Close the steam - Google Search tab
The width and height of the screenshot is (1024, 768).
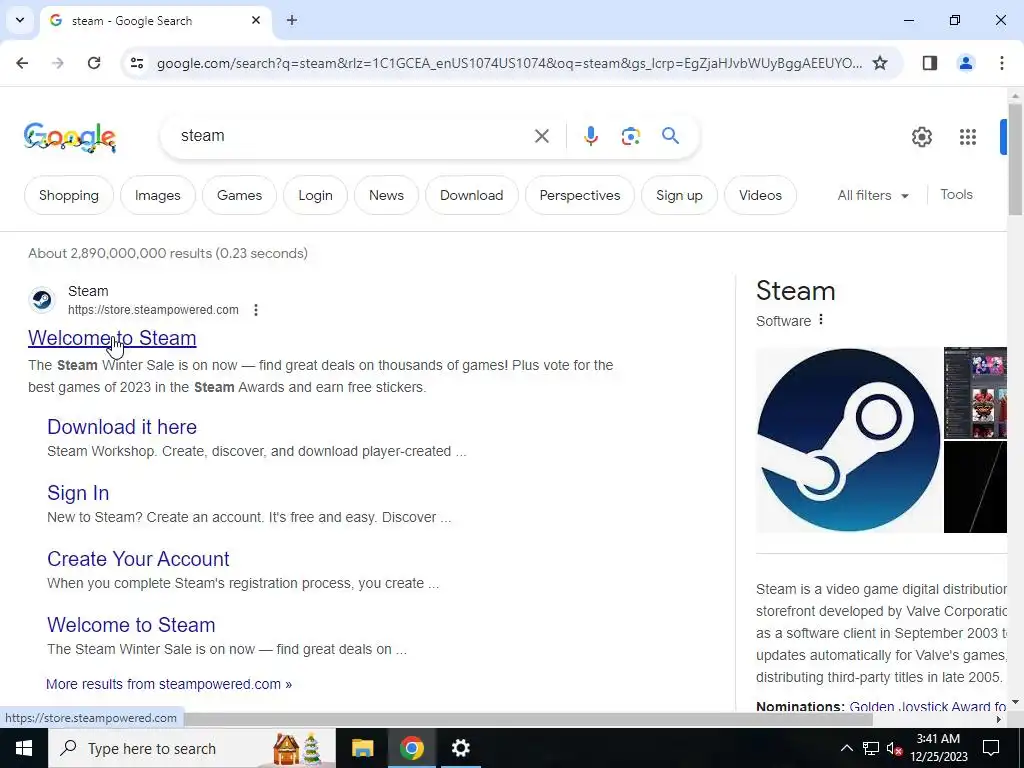click(x=256, y=20)
